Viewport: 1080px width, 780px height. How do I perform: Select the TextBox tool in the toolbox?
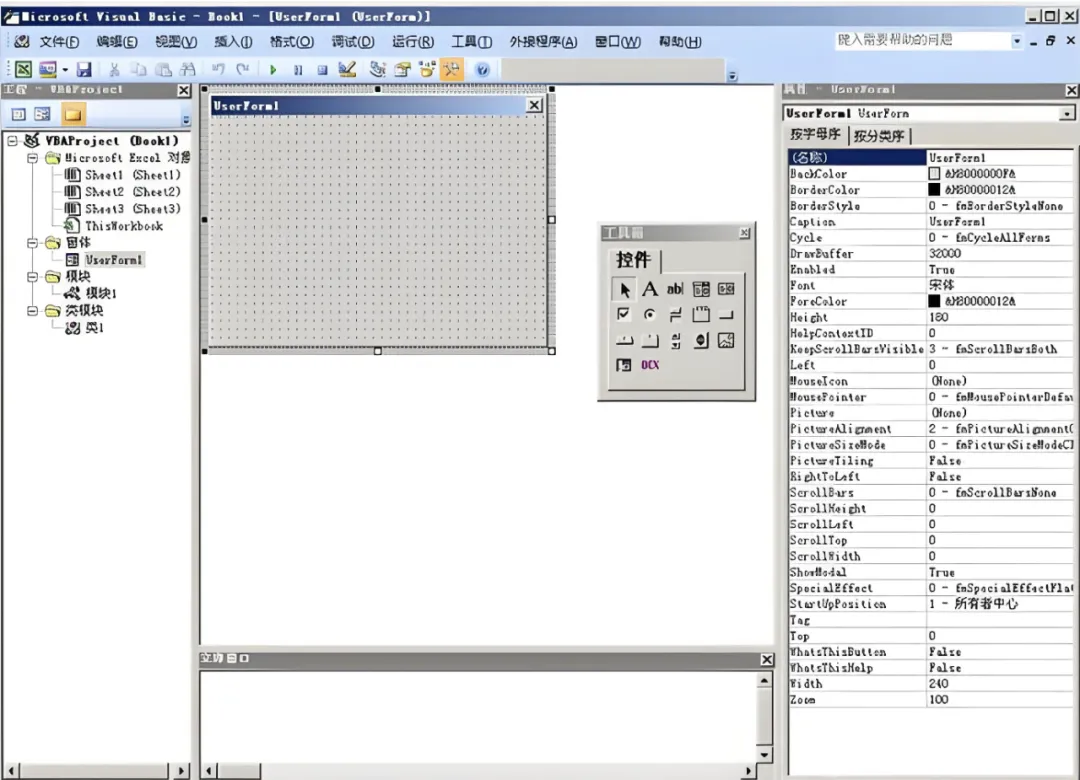(x=675, y=289)
